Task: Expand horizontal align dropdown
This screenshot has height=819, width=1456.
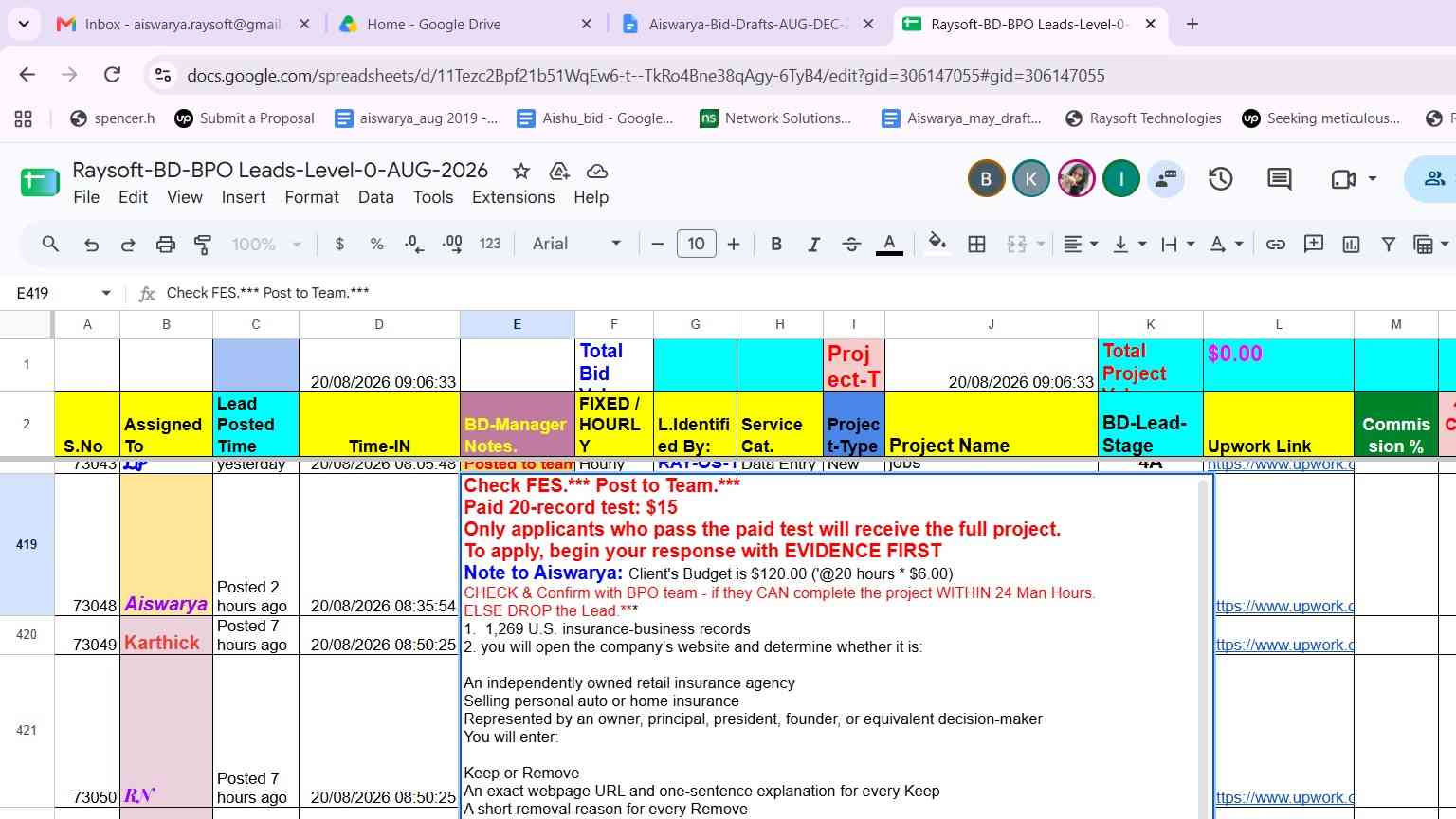Action: (1080, 245)
